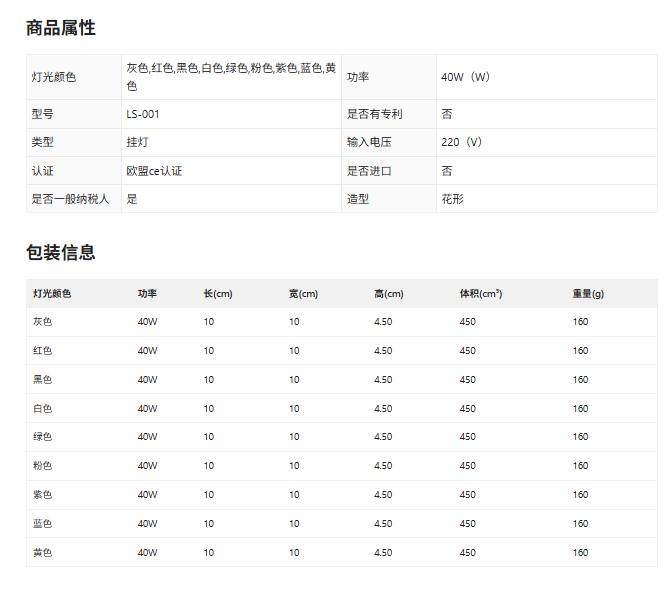Click the 是否进口 attribute label

tap(369, 171)
